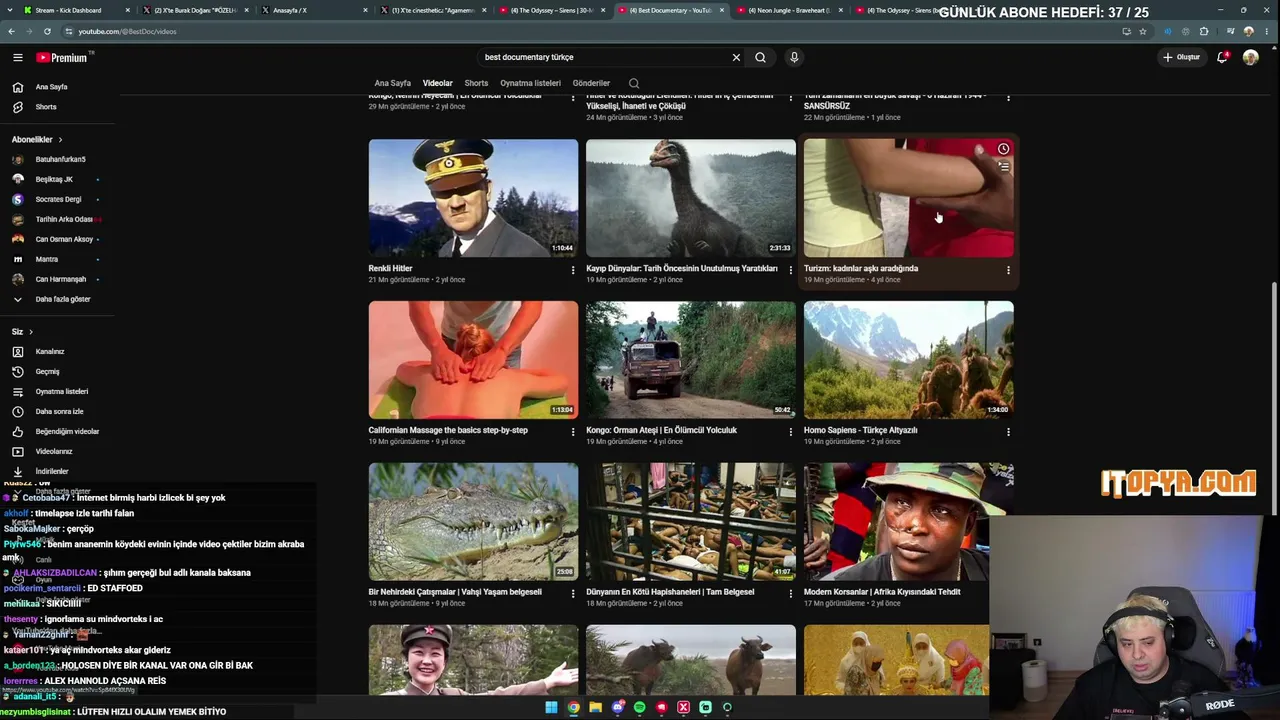Clear the YouTube search box text
The image size is (1280, 720).
(x=736, y=57)
